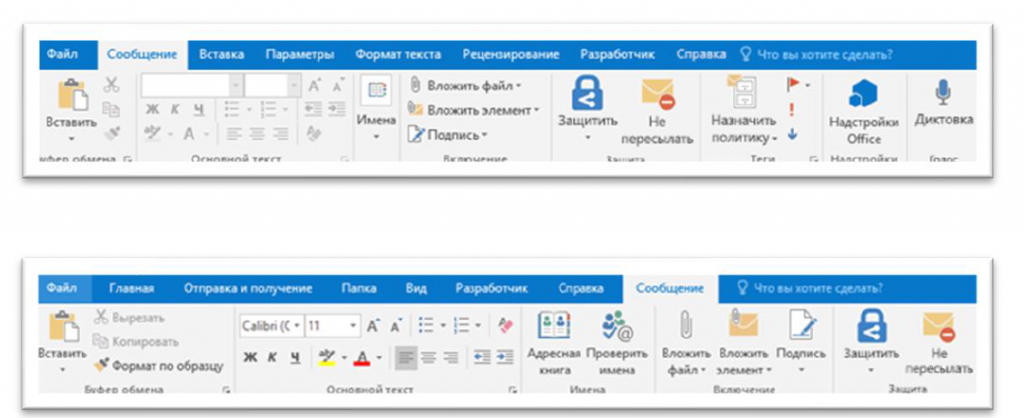Open the Теги group dialog launcher
The width and height of the screenshot is (1024, 418).
point(813,159)
